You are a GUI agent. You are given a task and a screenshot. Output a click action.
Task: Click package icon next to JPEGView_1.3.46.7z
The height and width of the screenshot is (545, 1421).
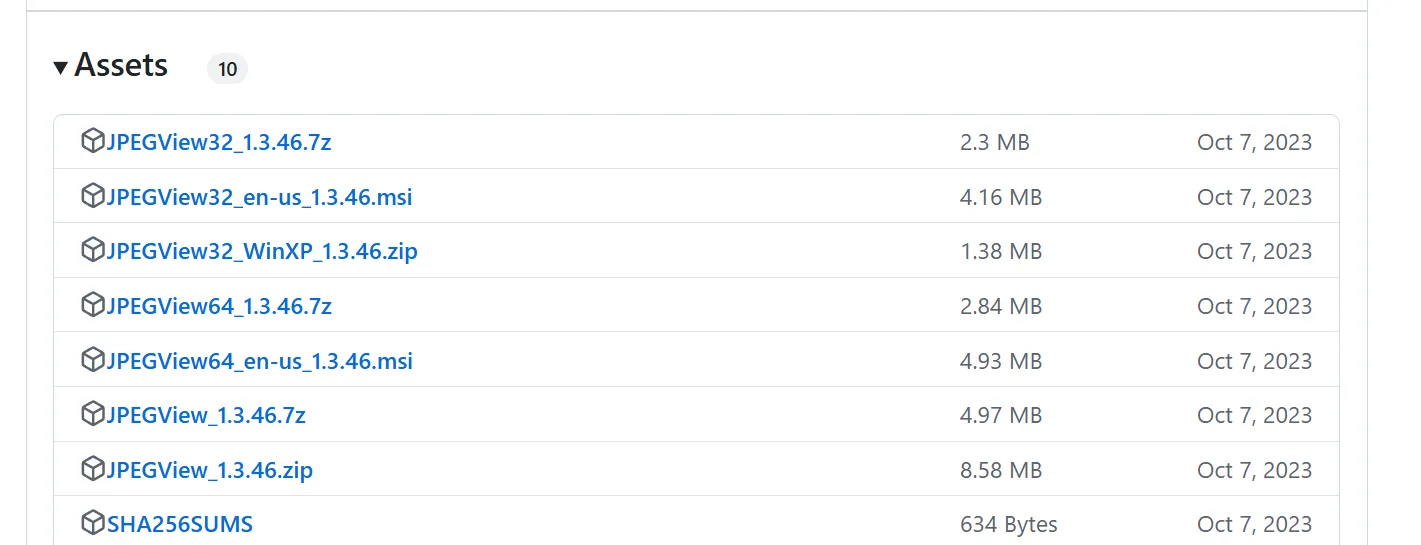pyautogui.click(x=93, y=414)
